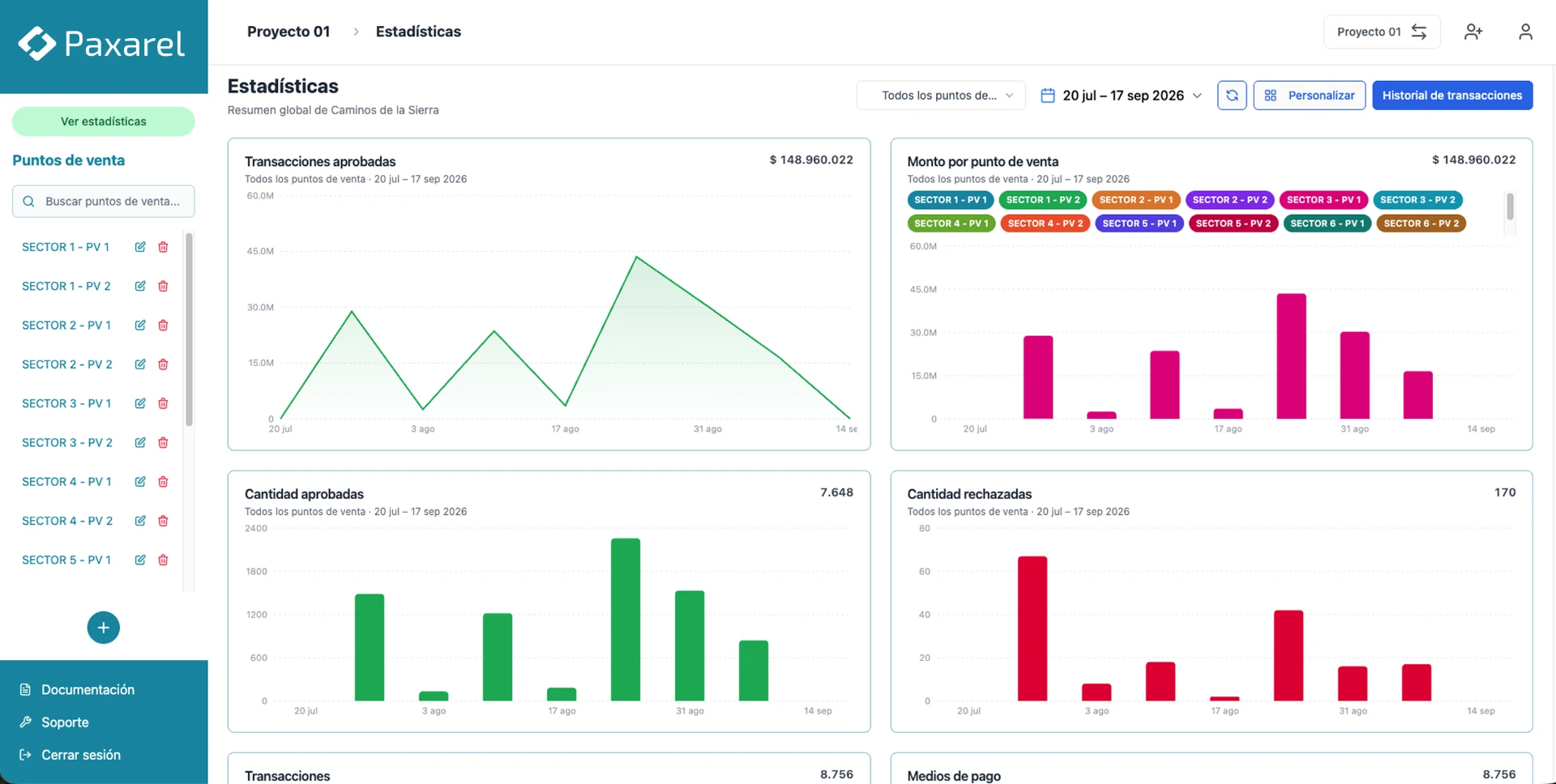Open Historial de transacciones
The image size is (1556, 784).
tap(1452, 96)
